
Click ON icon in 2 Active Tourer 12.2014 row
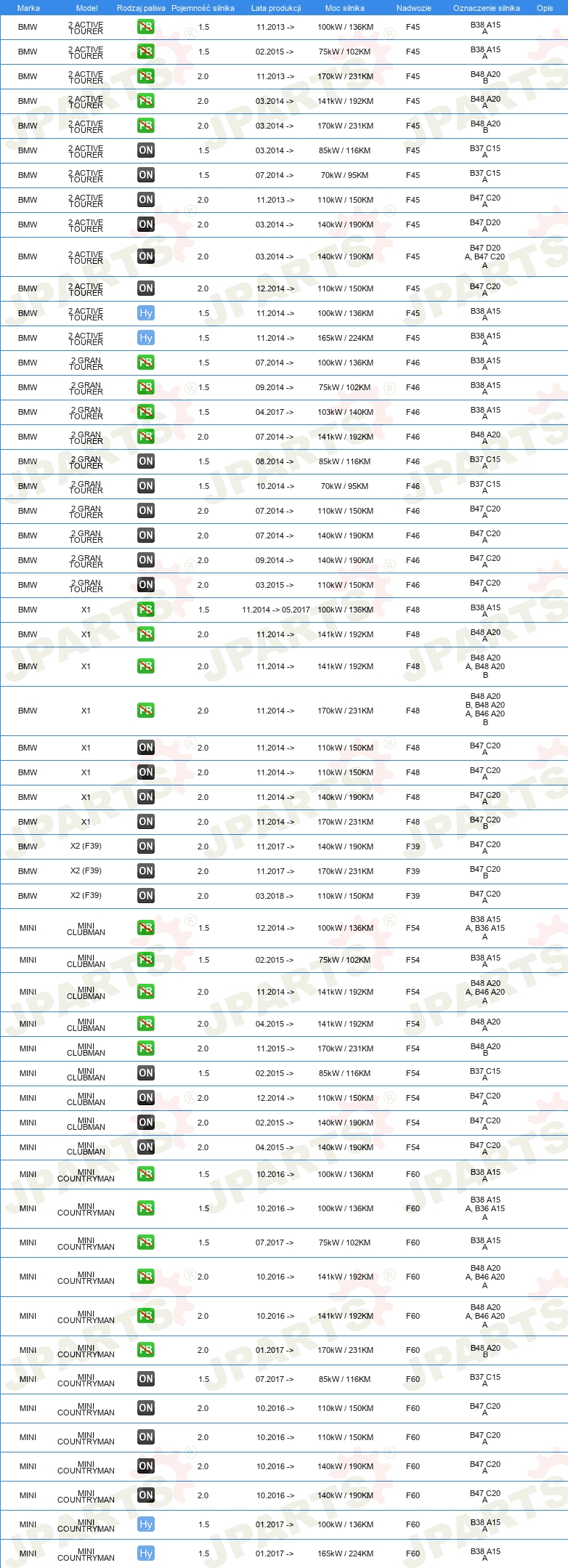pyautogui.click(x=146, y=288)
